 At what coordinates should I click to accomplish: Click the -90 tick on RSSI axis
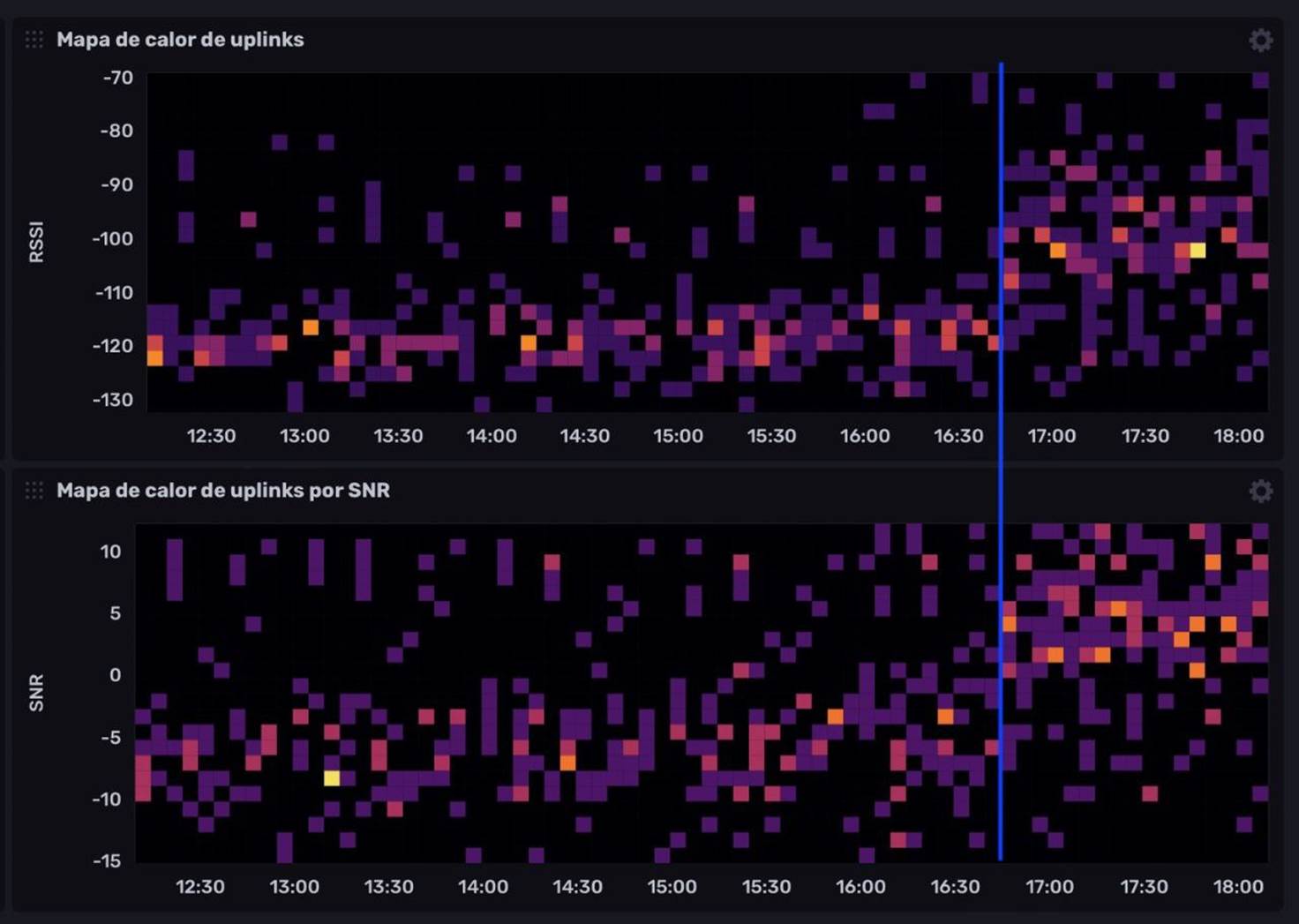(x=116, y=184)
